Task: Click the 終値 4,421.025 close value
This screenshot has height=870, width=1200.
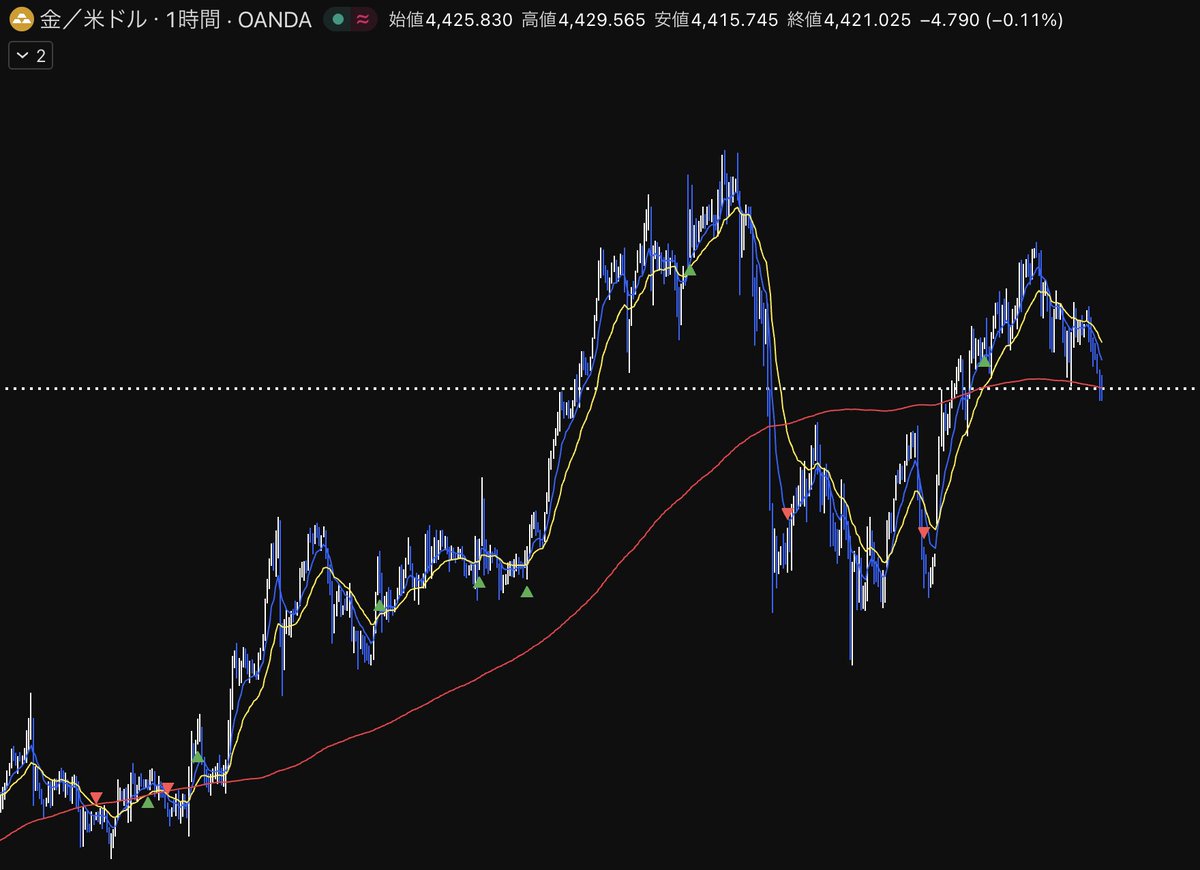Action: (x=849, y=19)
